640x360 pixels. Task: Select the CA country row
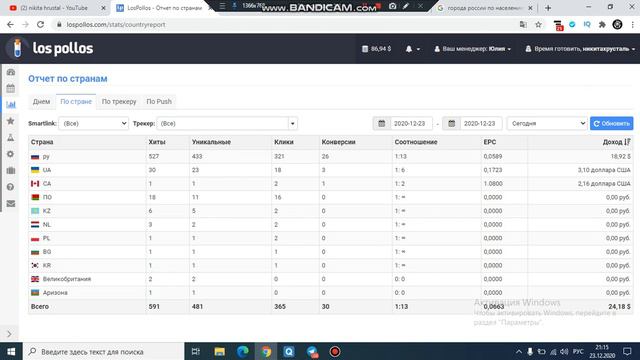[331, 184]
